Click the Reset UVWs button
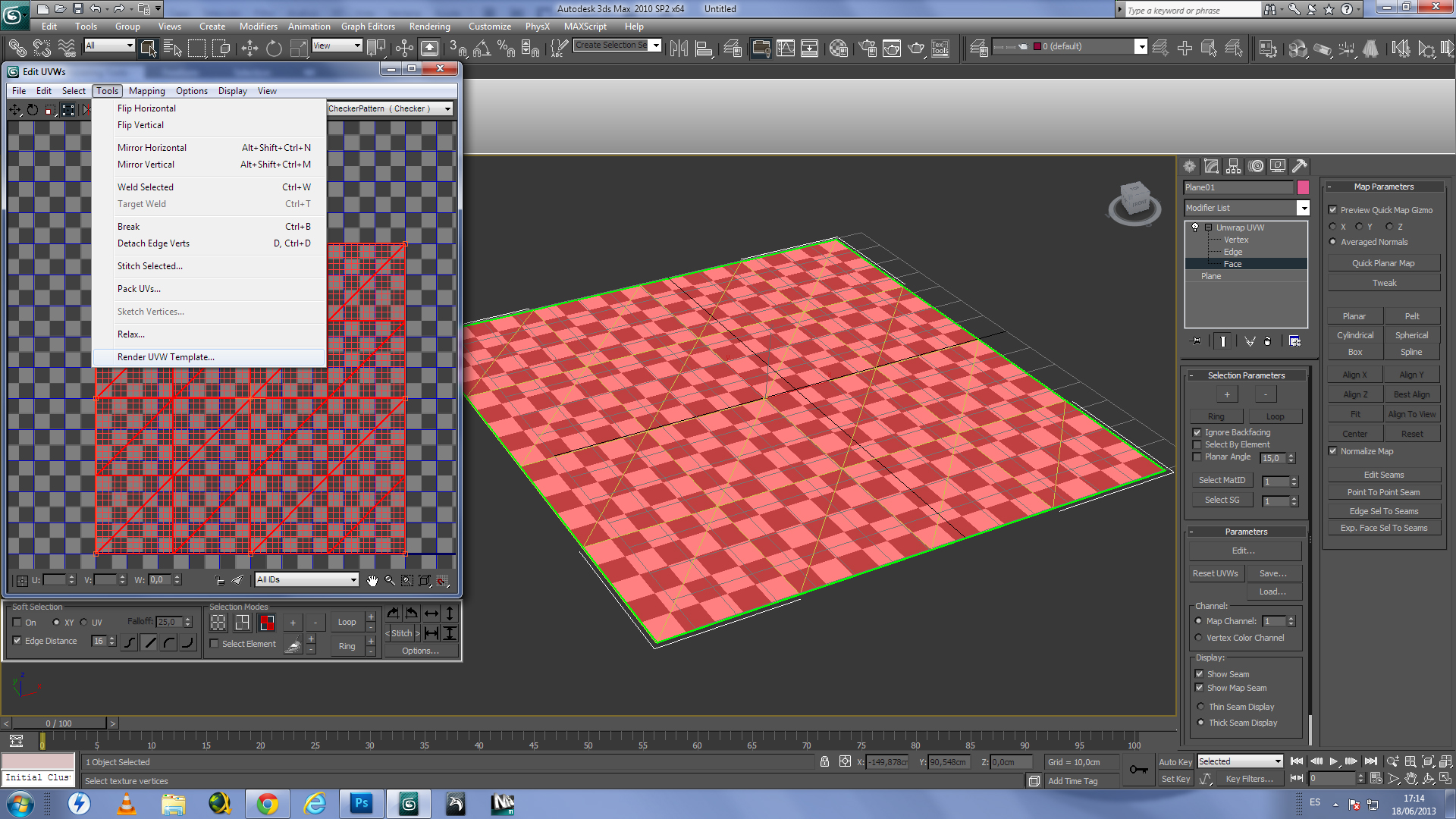This screenshot has width=1456, height=819. tap(1215, 573)
